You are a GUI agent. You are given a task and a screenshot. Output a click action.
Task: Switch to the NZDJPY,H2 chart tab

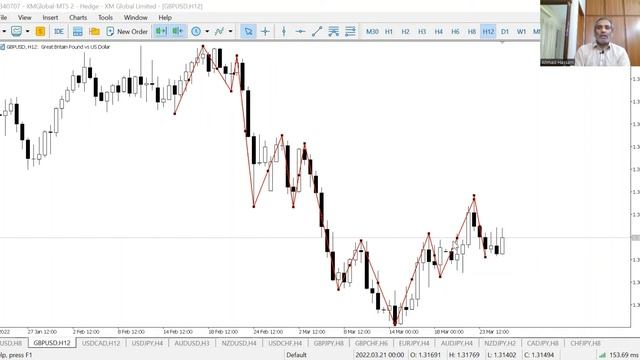500,343
